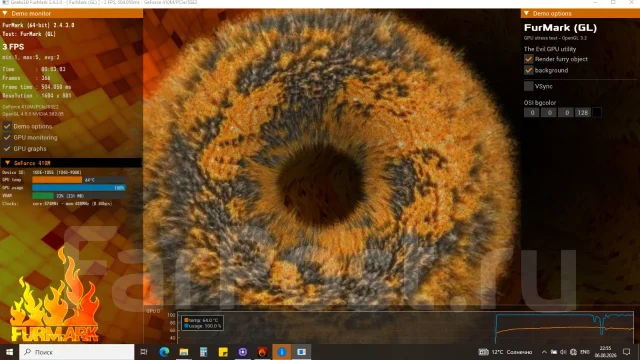Image resolution: width=640 pixels, height=360 pixels.
Task: Open the Windows Start menu
Action: (x=9, y=352)
